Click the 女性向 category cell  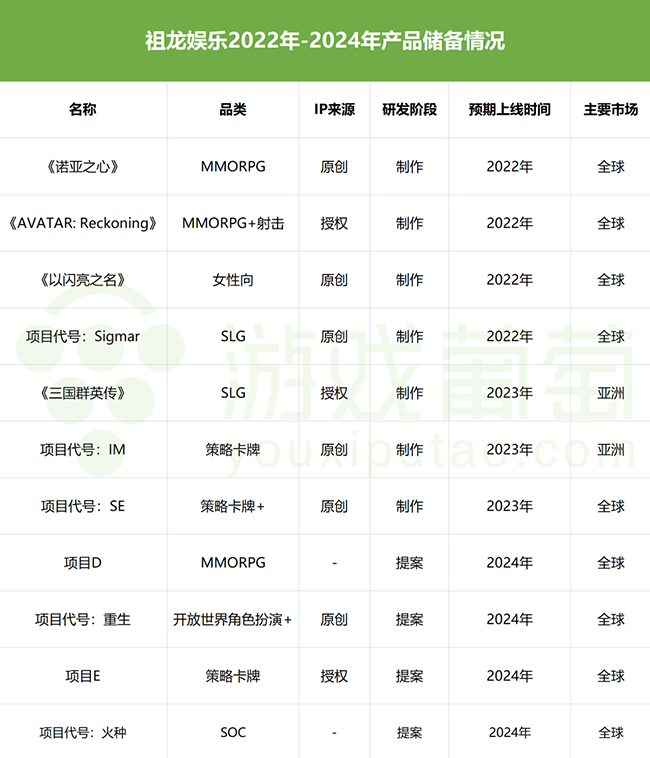(x=233, y=280)
